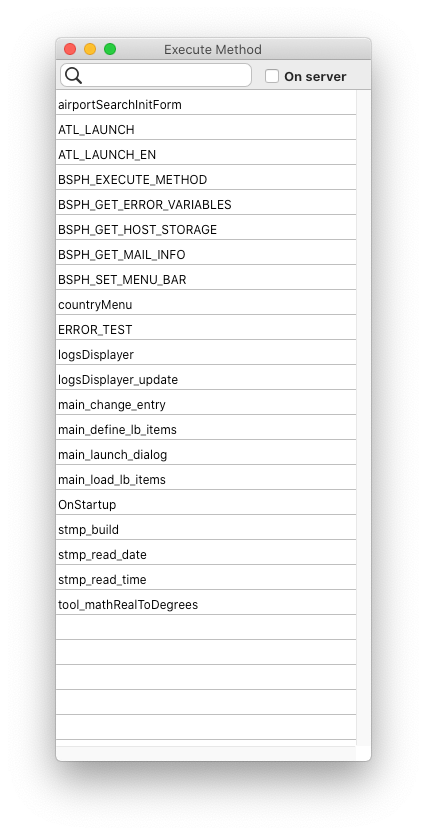Pick main_change_entry in the list
Image resolution: width=427 pixels, height=835 pixels.
[206, 405]
